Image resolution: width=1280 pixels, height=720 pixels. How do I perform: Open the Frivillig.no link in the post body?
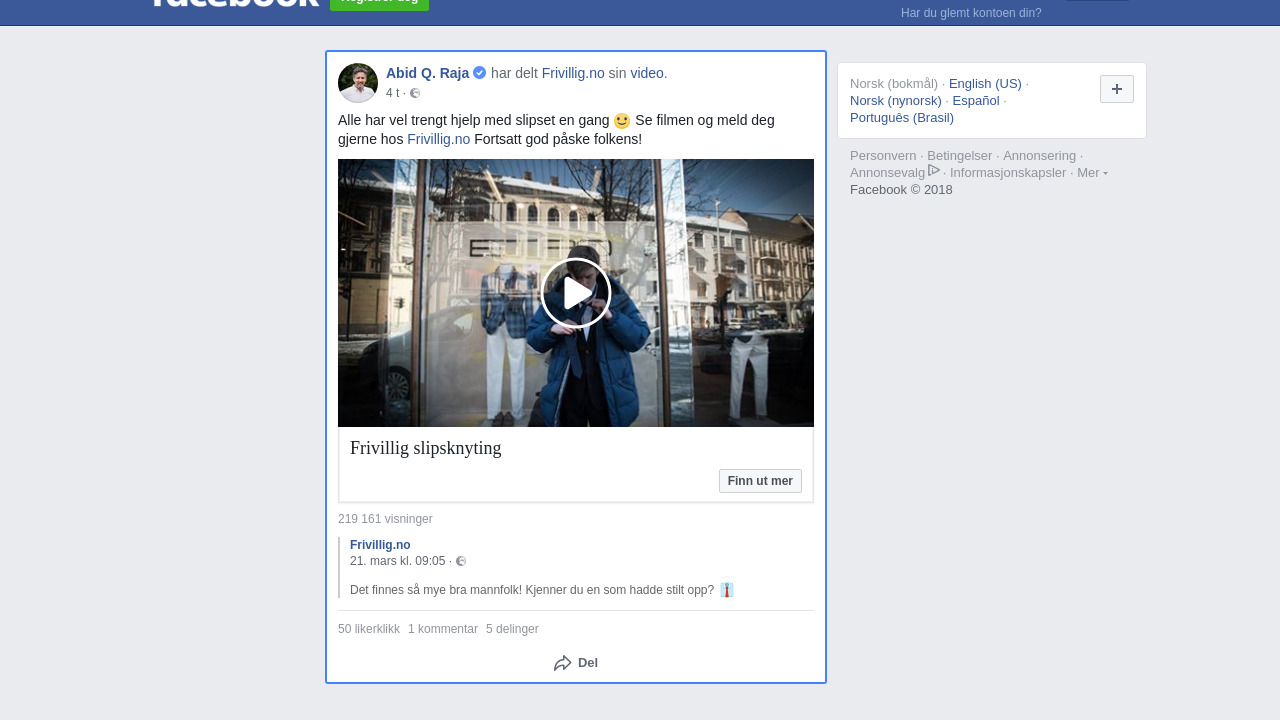pos(438,139)
